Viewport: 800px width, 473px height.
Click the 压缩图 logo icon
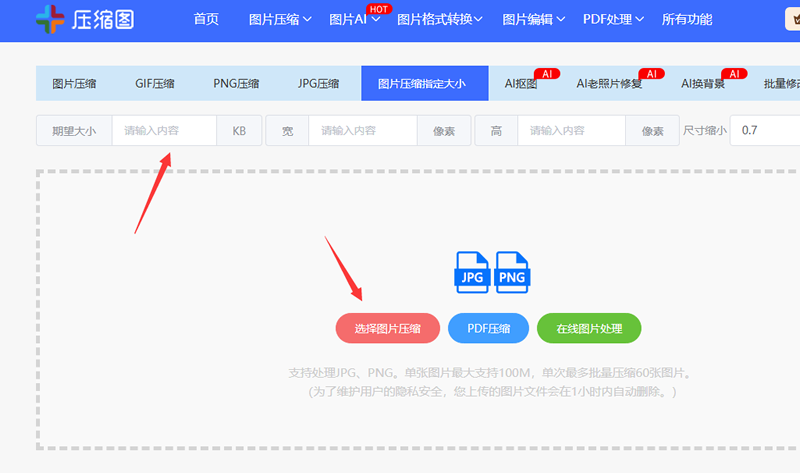pos(51,19)
